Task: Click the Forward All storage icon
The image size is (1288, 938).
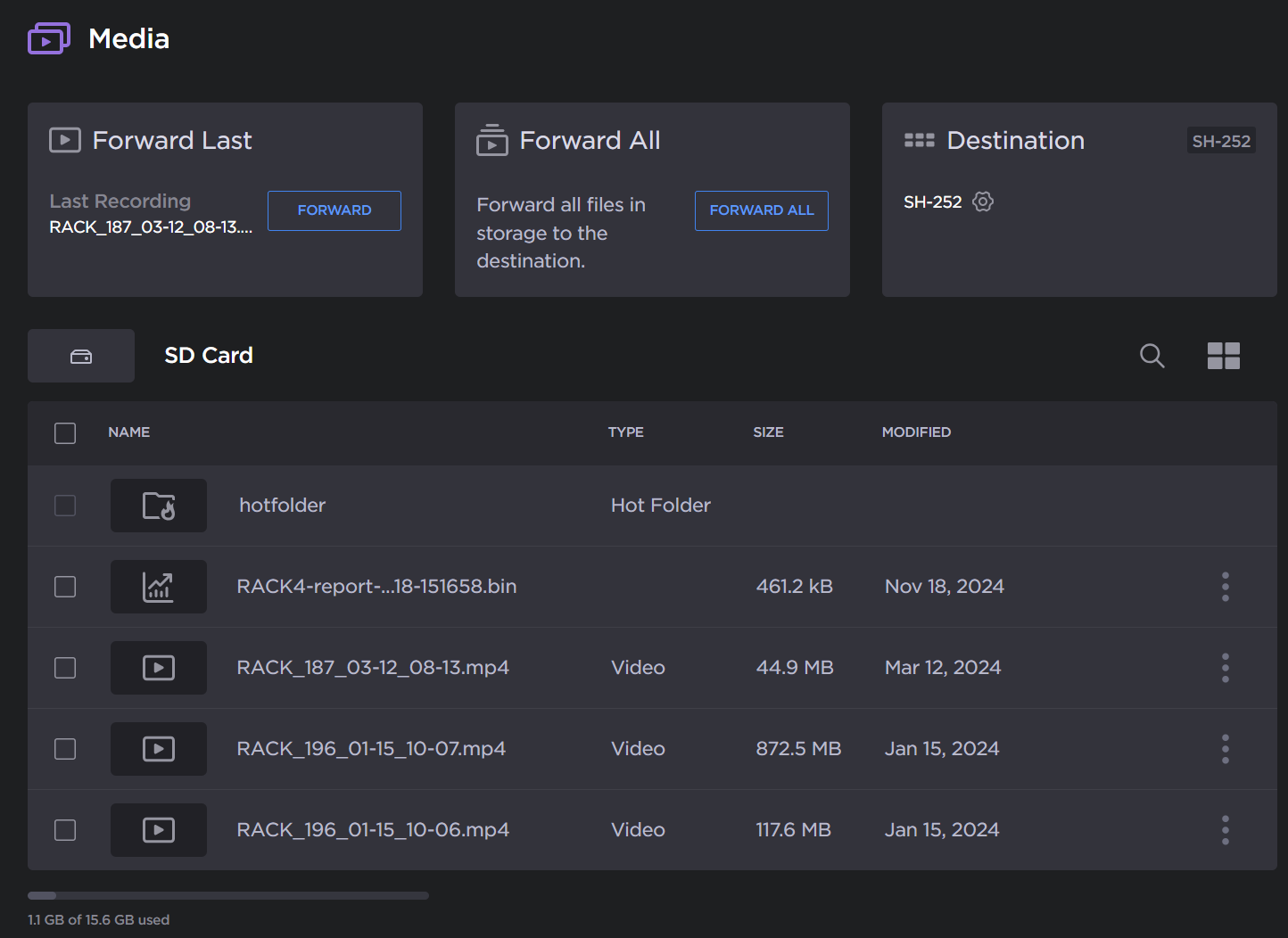Action: click(x=491, y=140)
